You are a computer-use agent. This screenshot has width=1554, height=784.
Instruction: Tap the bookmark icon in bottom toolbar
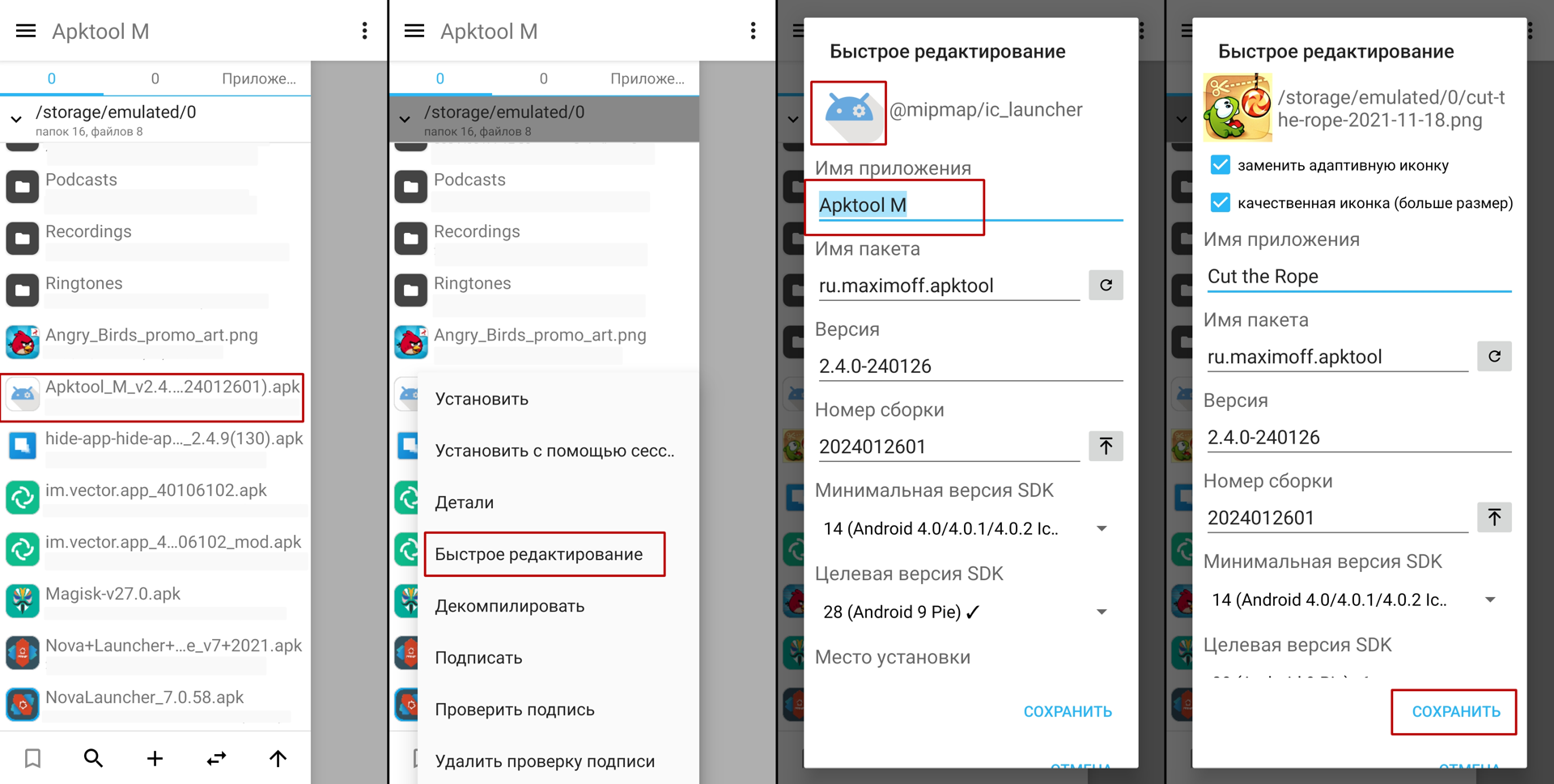(32, 758)
